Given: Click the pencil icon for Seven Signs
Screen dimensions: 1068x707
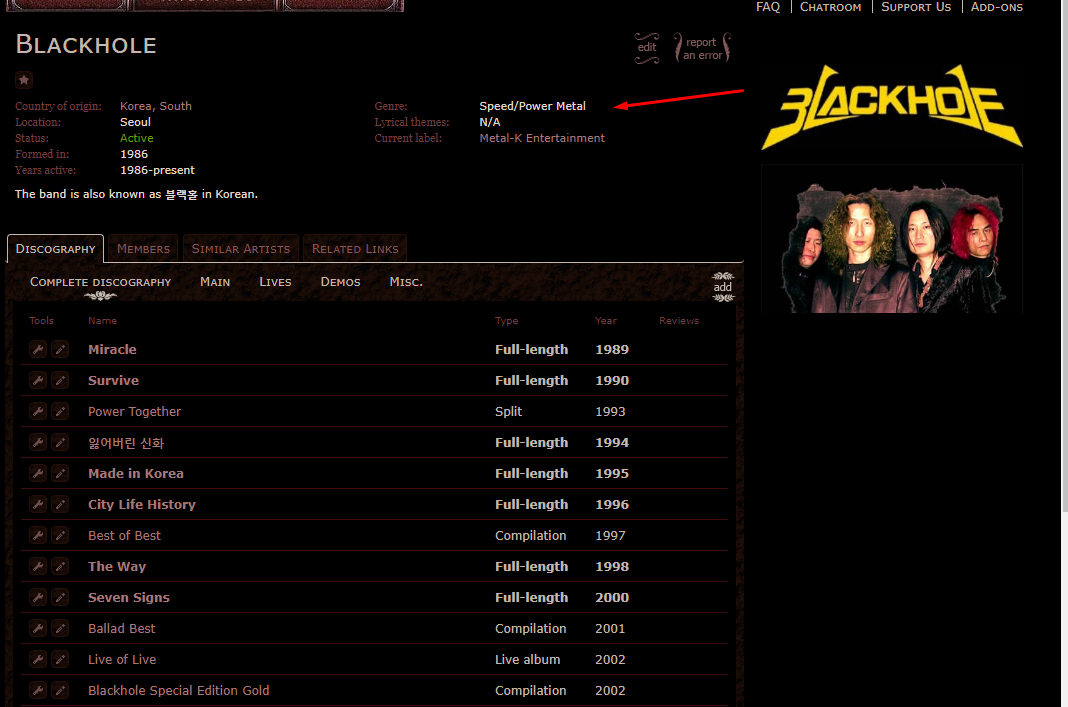Looking at the screenshot, I should pos(61,597).
